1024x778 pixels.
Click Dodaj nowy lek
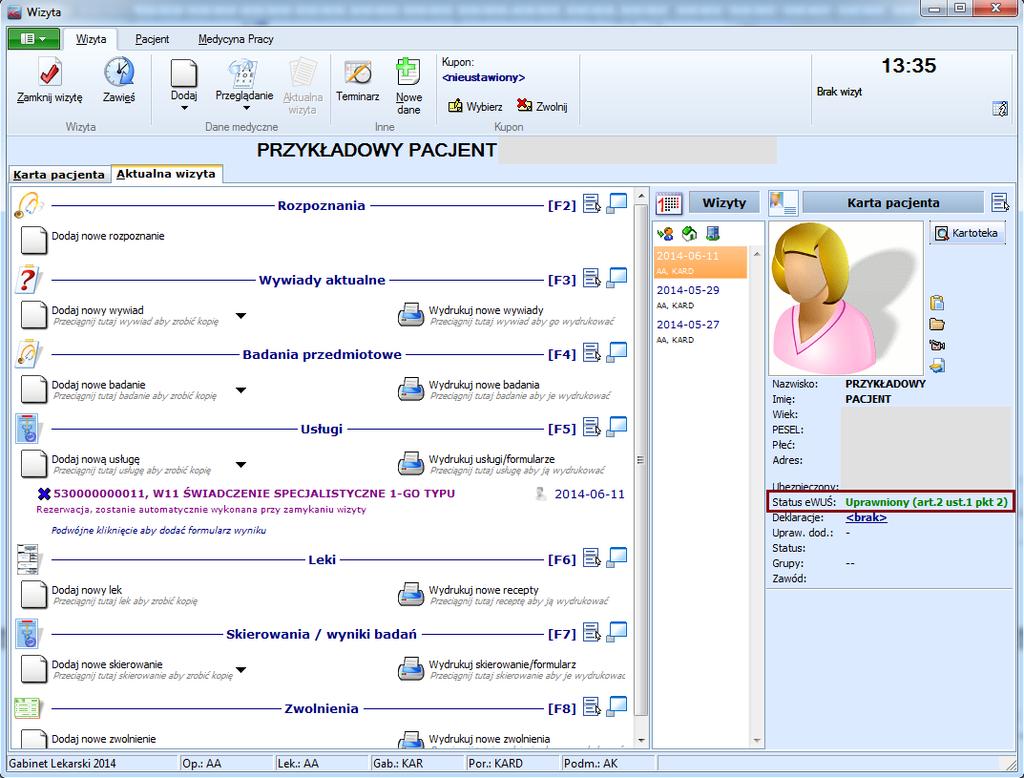point(87,590)
